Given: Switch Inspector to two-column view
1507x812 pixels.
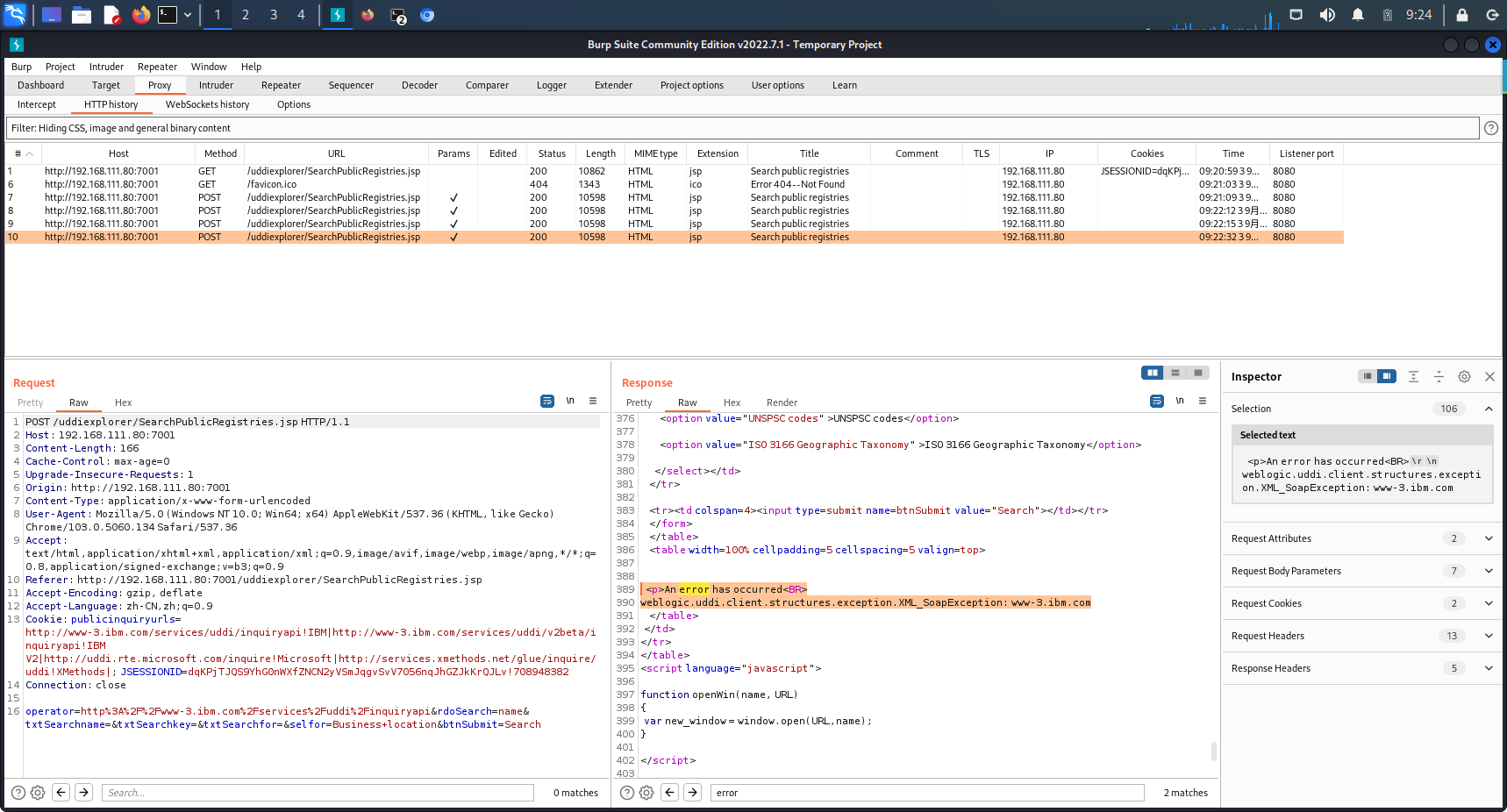Looking at the screenshot, I should point(1387,376).
